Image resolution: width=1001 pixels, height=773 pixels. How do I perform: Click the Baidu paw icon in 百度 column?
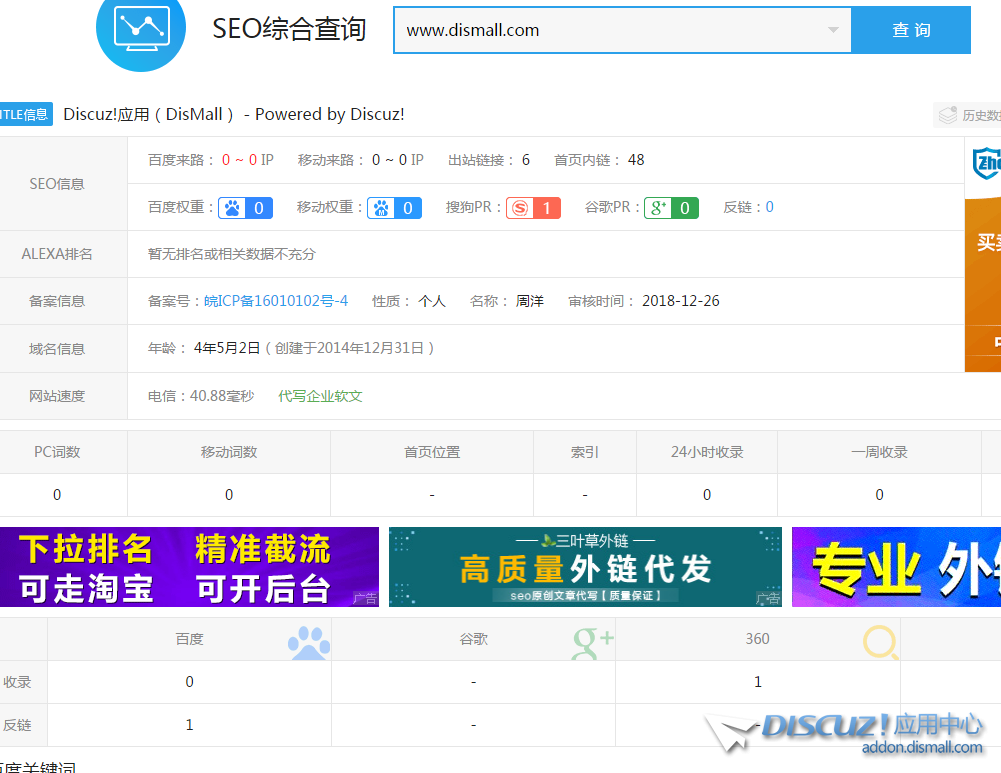coord(309,642)
